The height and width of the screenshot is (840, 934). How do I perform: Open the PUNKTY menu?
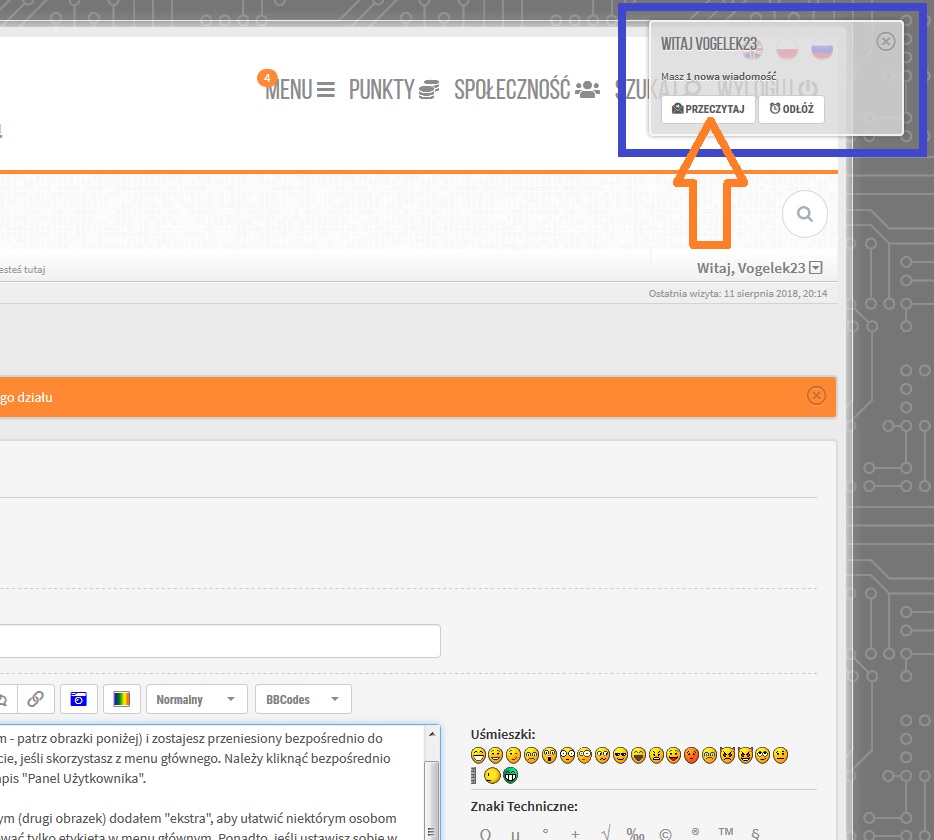pos(394,89)
